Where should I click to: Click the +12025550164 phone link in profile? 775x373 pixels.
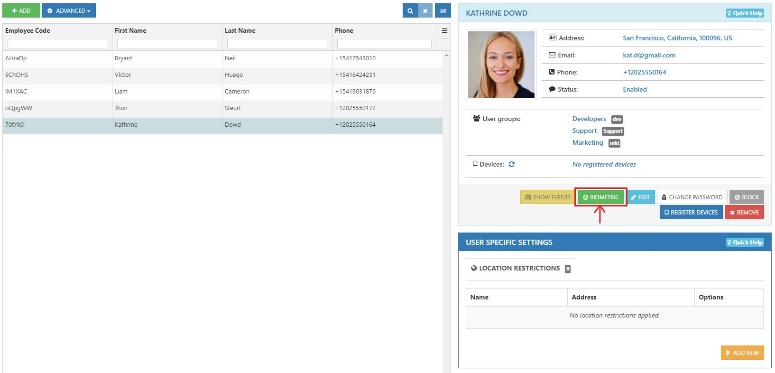click(x=645, y=72)
